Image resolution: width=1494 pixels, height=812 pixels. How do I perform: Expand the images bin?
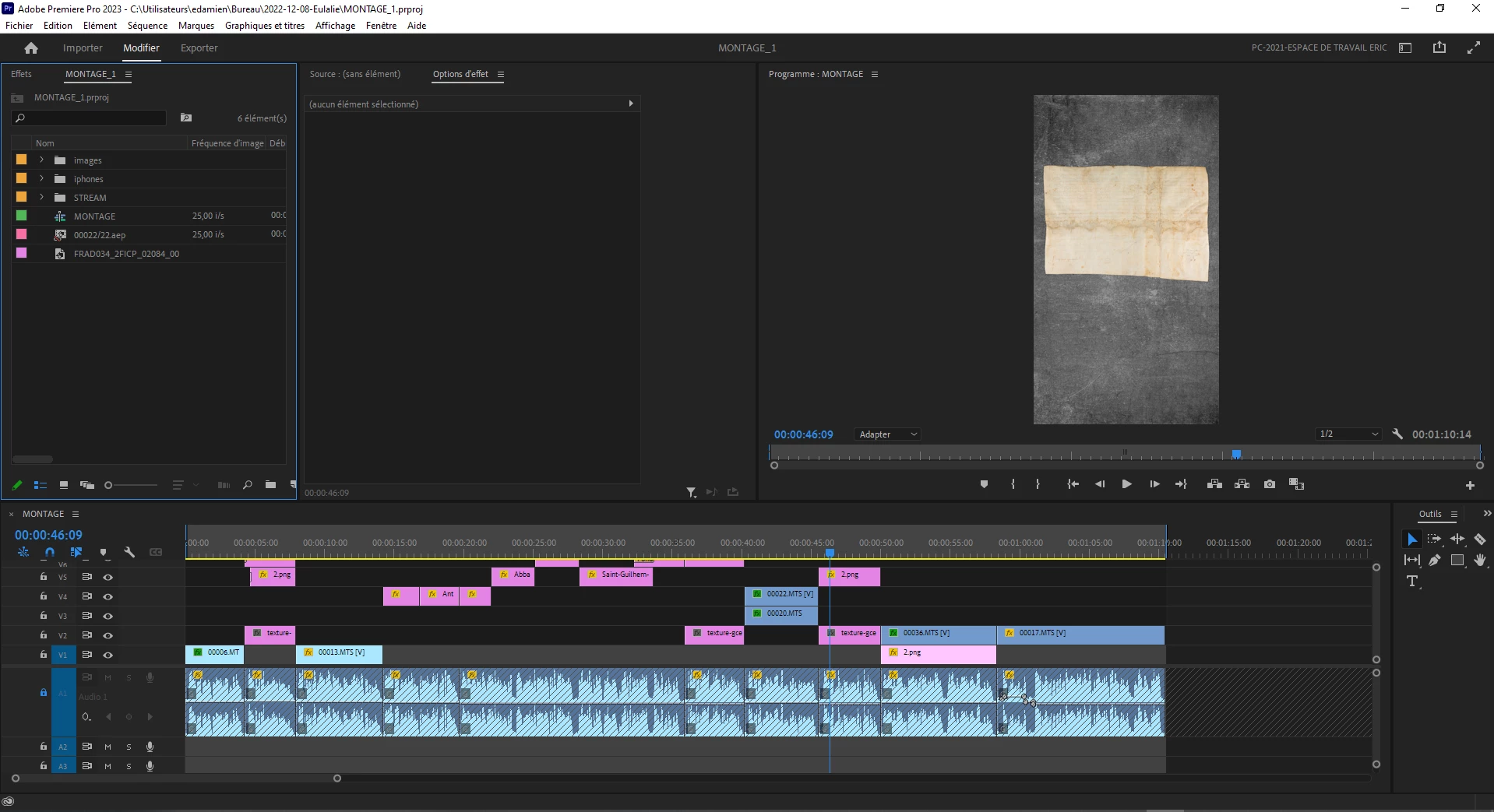tap(42, 160)
